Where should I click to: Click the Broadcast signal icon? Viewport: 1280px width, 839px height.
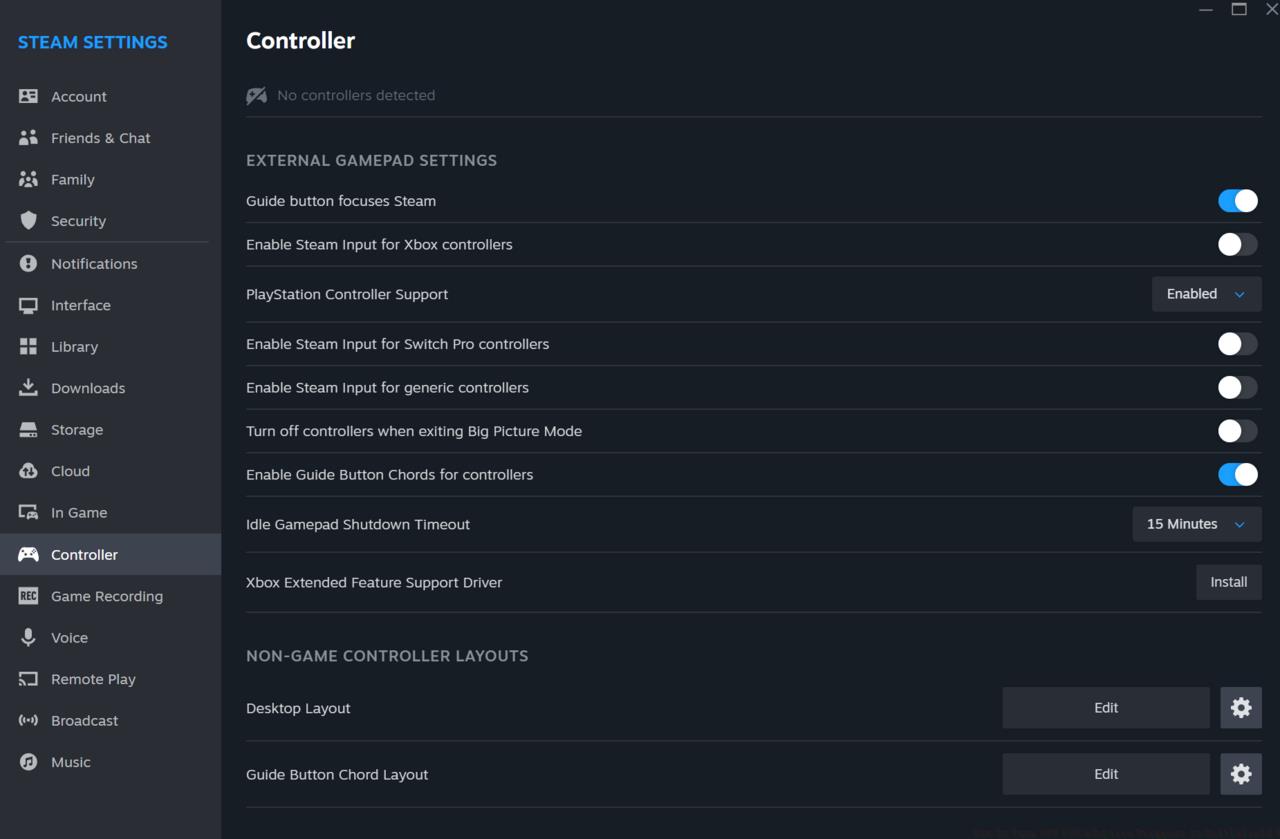(28, 721)
